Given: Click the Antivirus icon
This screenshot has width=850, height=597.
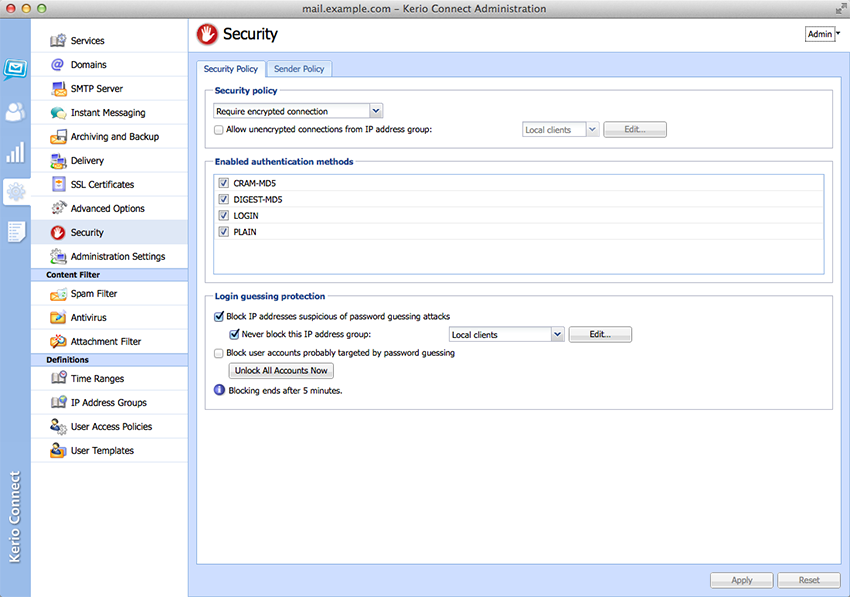Looking at the screenshot, I should tap(58, 318).
